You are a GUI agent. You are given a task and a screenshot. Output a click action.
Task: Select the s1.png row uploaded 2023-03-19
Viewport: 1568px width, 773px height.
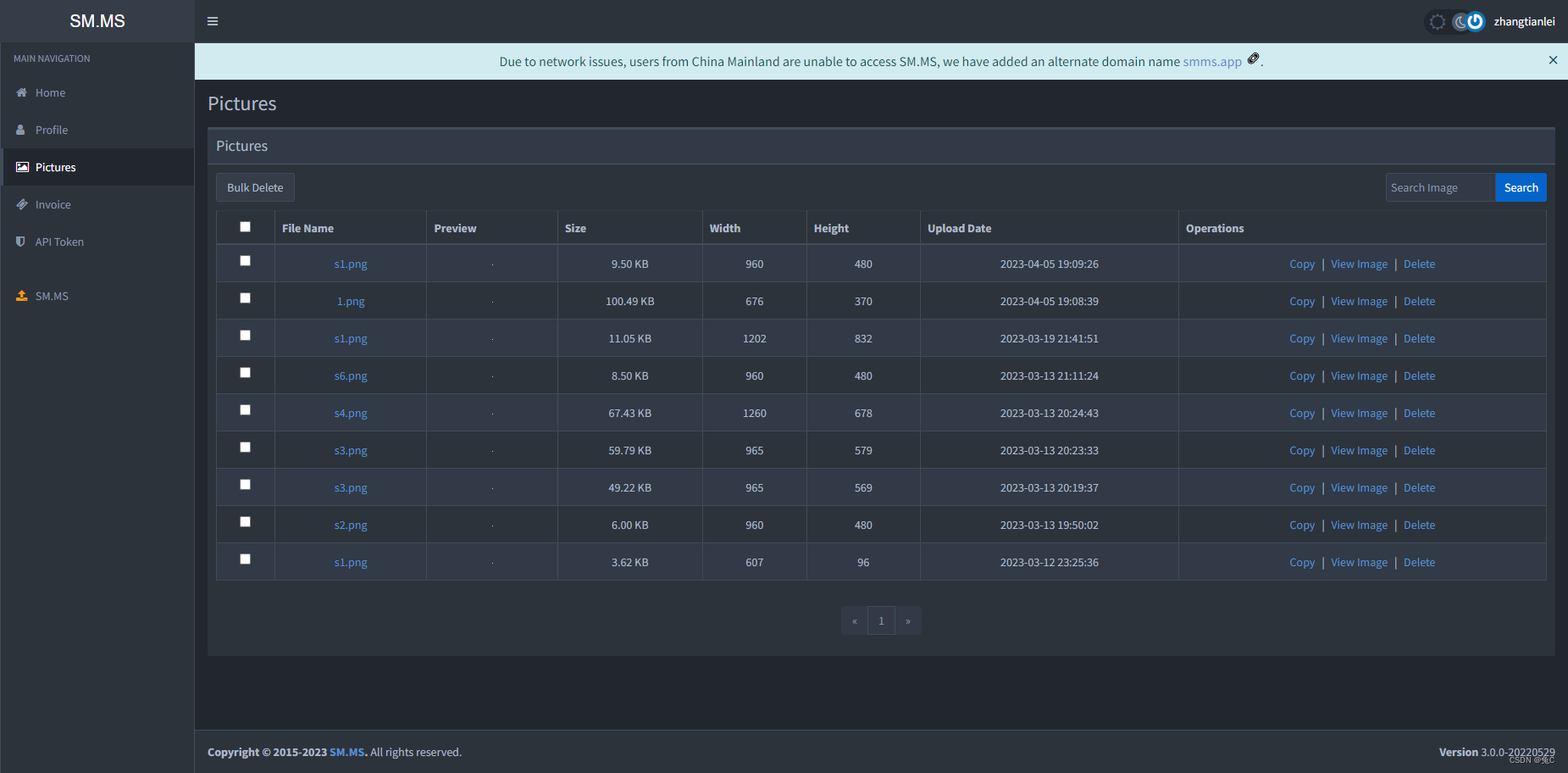246,336
